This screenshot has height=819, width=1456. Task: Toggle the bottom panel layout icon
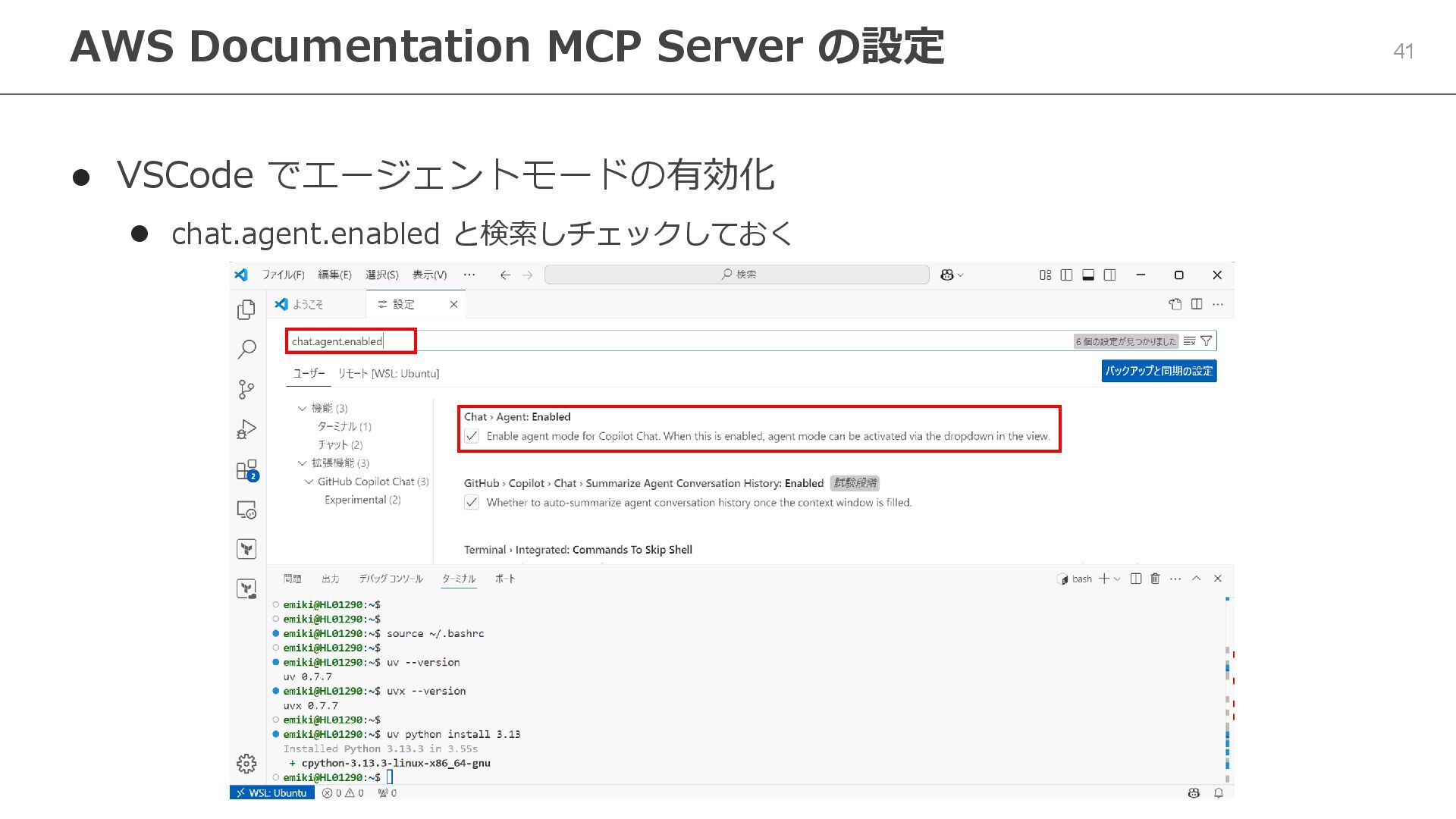coord(1088,275)
